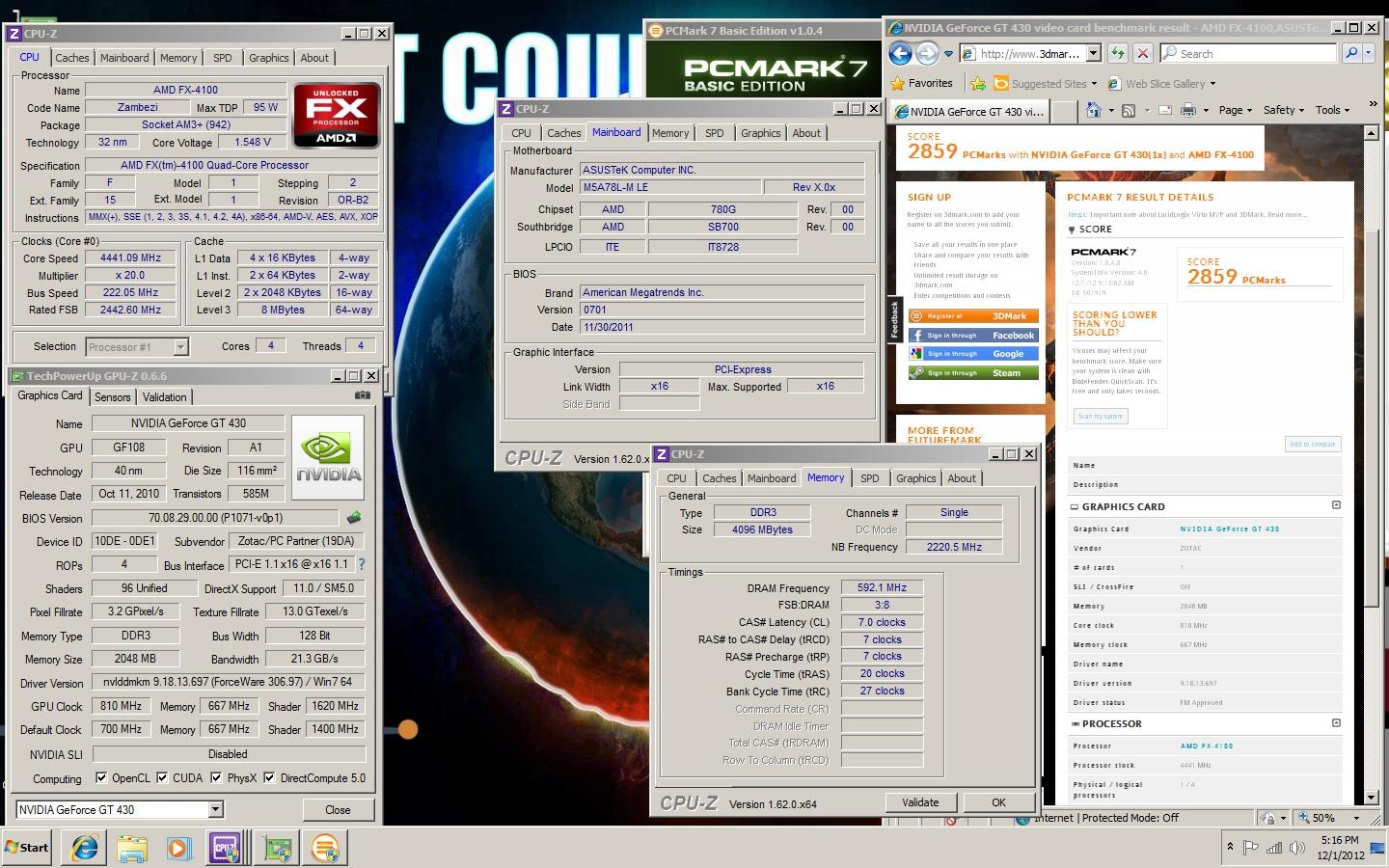Open the Processor #1 selection dropdown

click(x=180, y=346)
